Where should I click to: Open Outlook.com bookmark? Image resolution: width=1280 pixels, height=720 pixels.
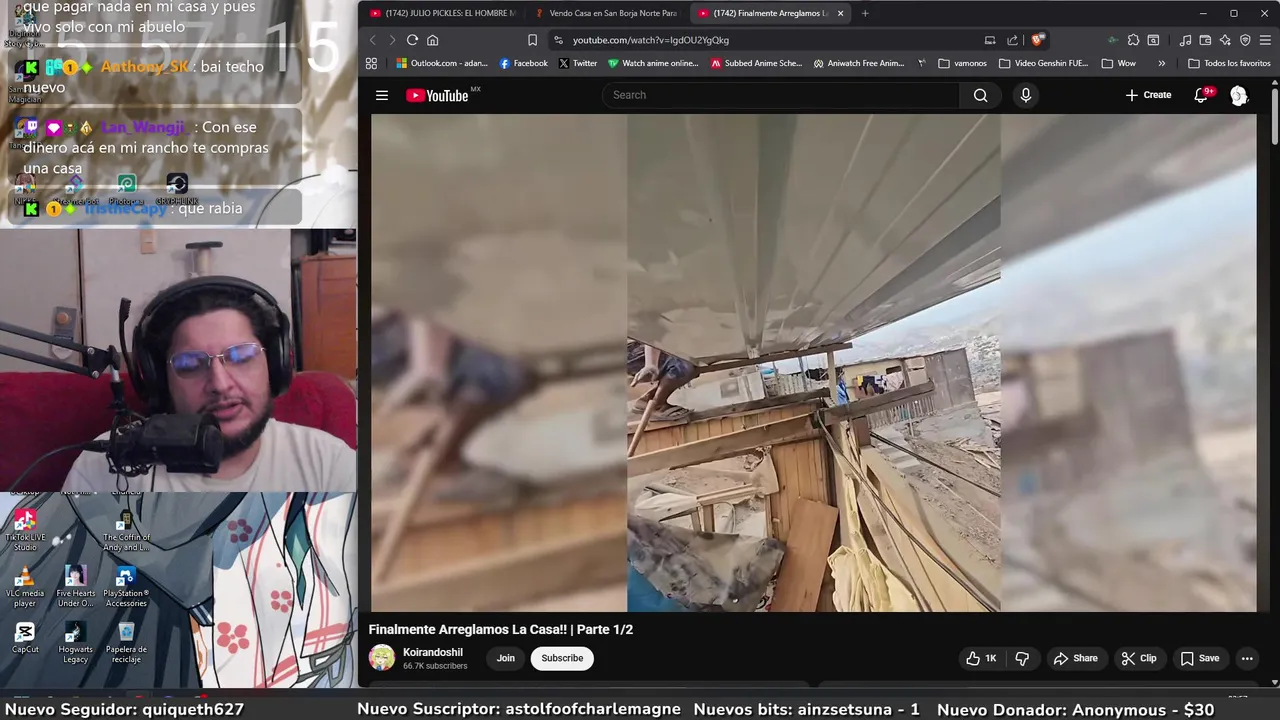point(441,63)
